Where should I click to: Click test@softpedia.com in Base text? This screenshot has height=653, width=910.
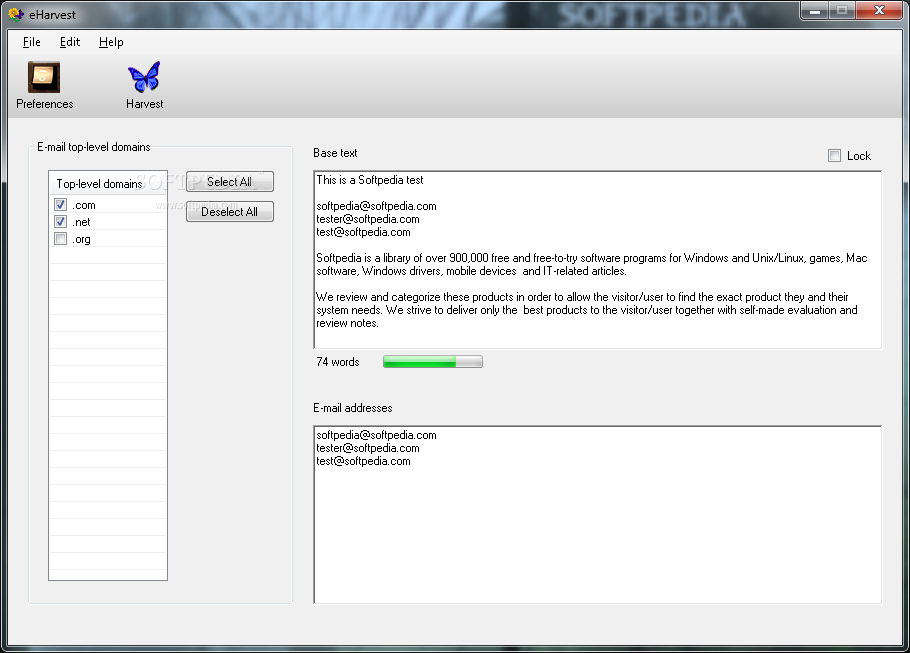(363, 232)
